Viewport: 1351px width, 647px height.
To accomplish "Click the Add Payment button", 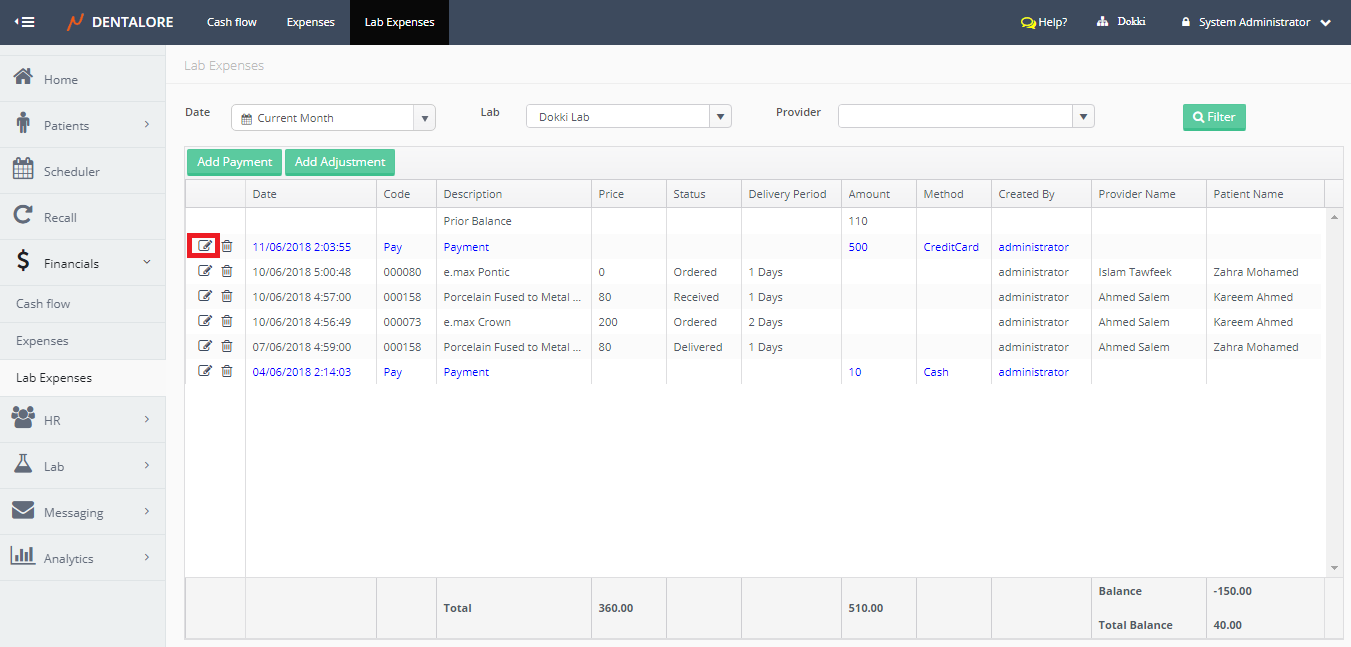I will tap(234, 162).
